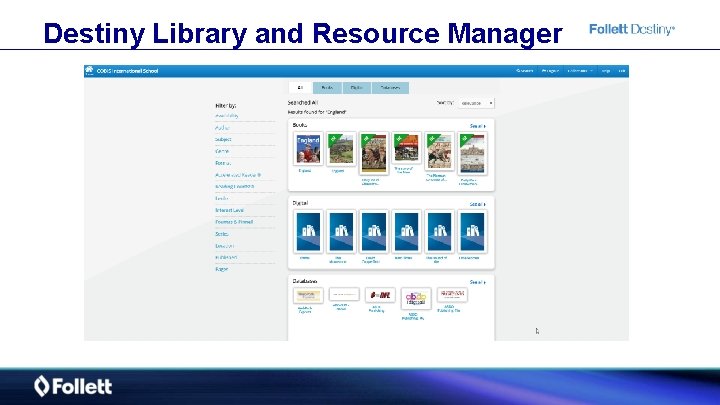Switch to the Databases tab
Screen dimensions: 720x405
pos(390,88)
